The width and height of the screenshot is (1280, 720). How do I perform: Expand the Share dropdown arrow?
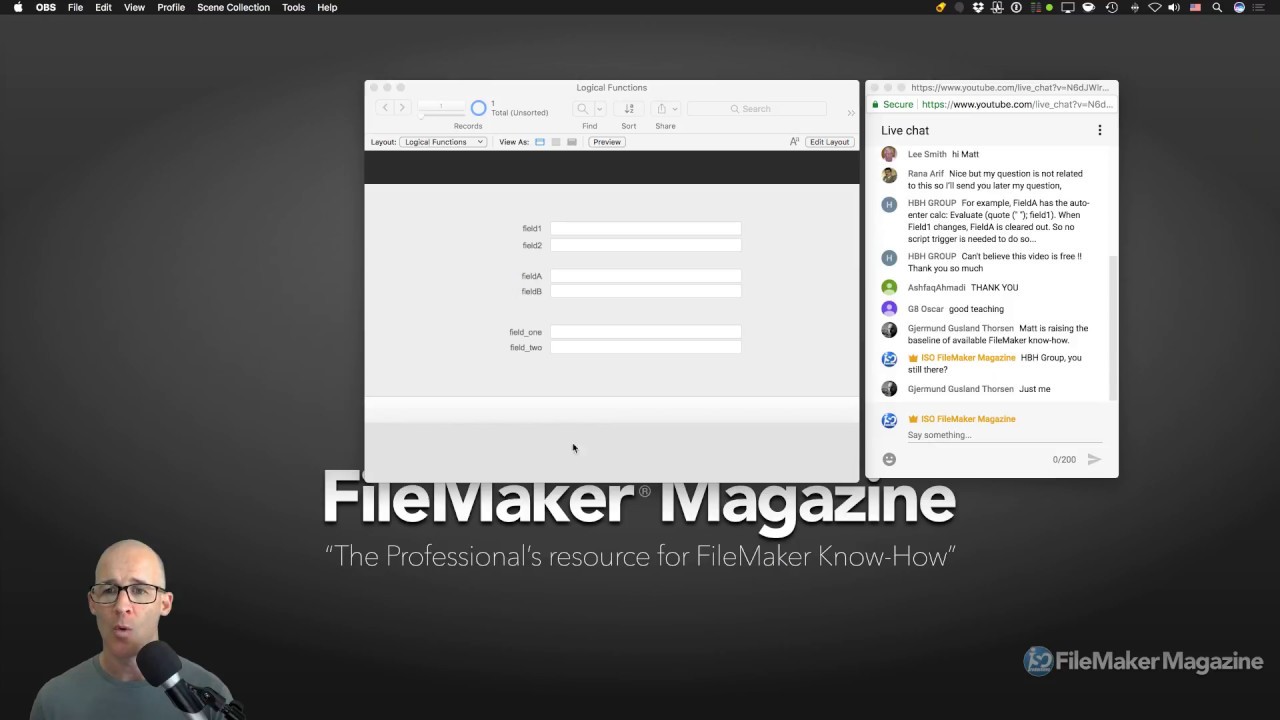click(675, 109)
